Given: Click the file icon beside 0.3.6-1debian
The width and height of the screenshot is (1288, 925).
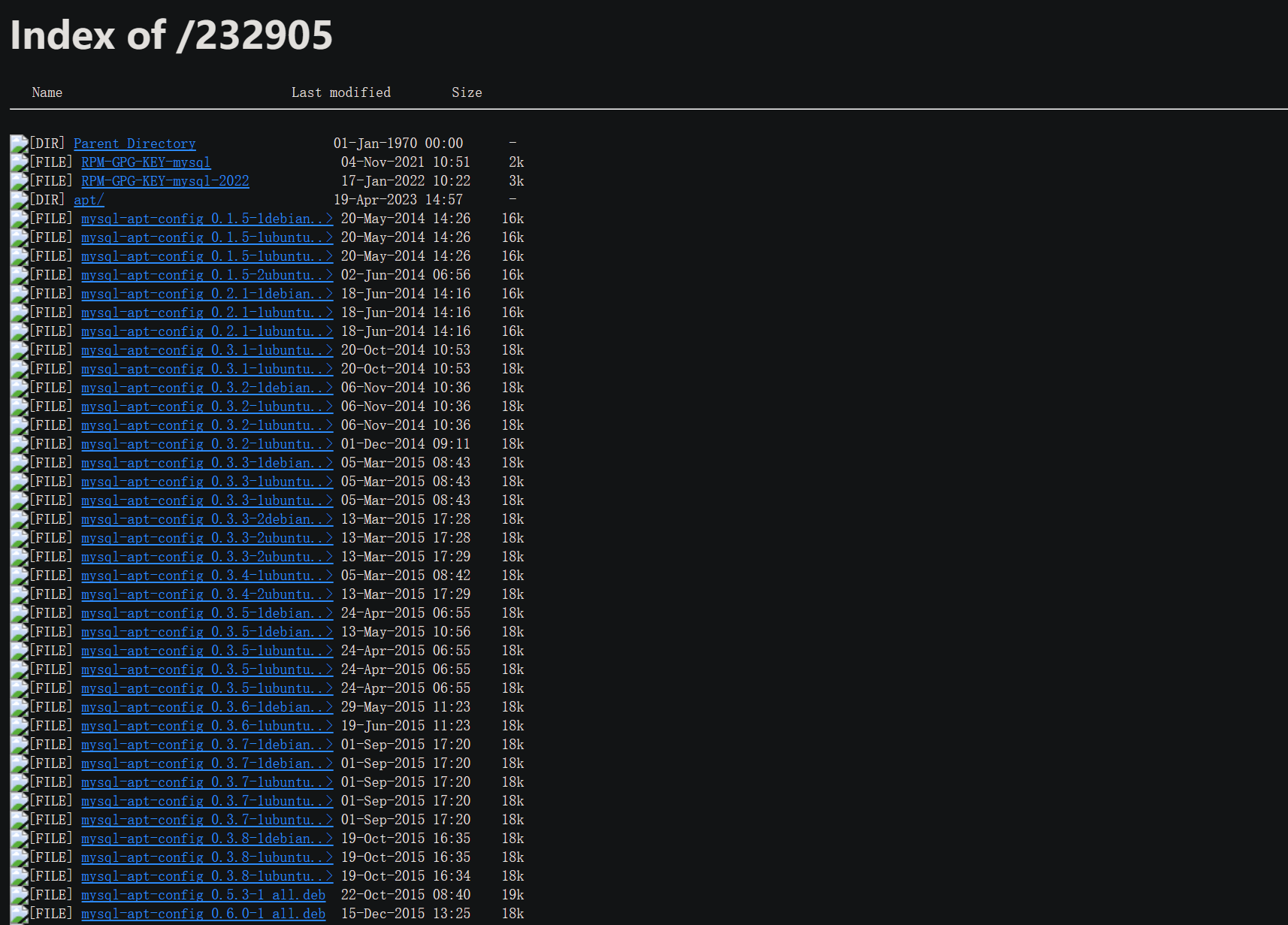Looking at the screenshot, I should 19,707.
